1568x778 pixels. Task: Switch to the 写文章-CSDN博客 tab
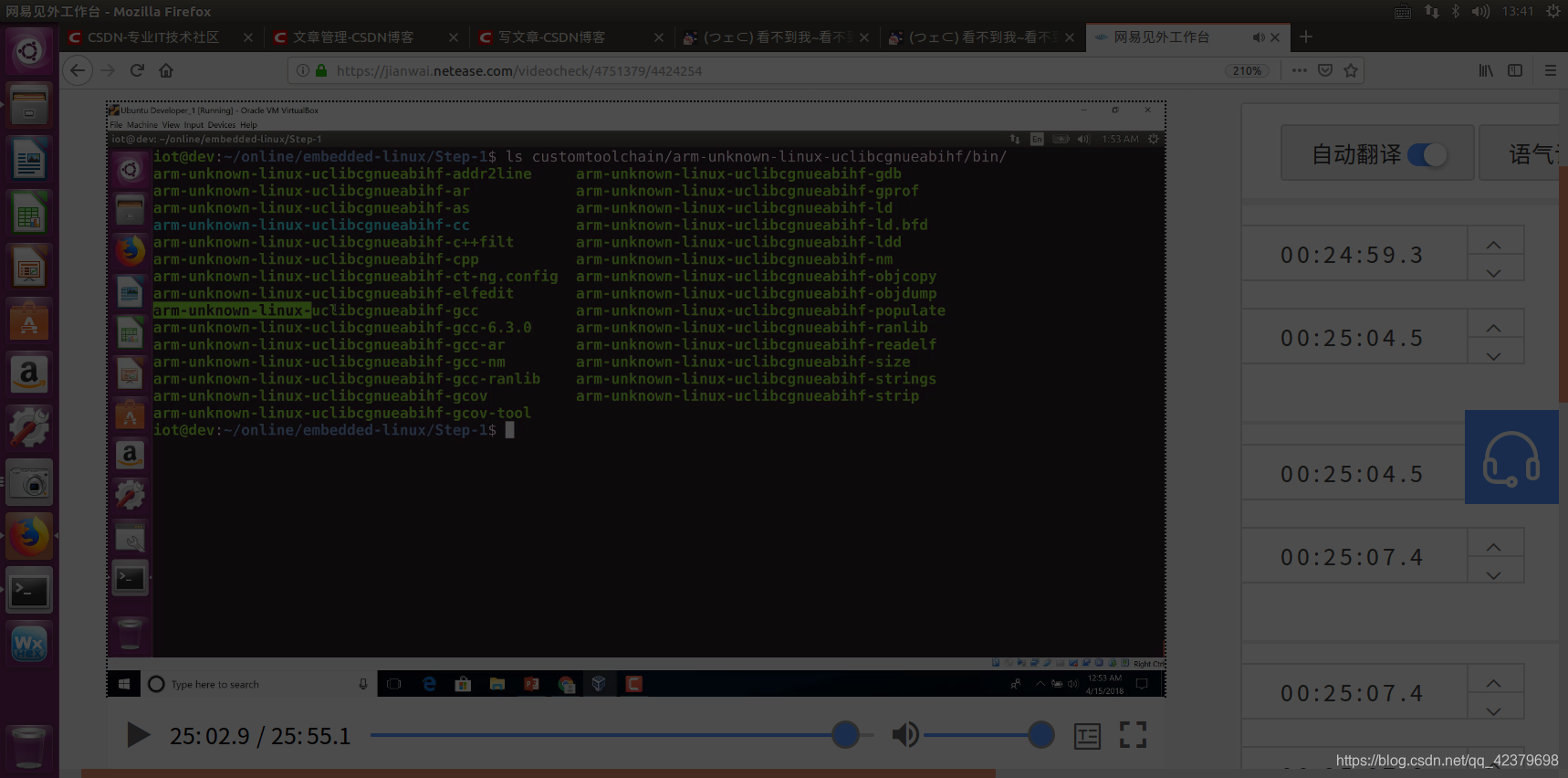click(552, 37)
